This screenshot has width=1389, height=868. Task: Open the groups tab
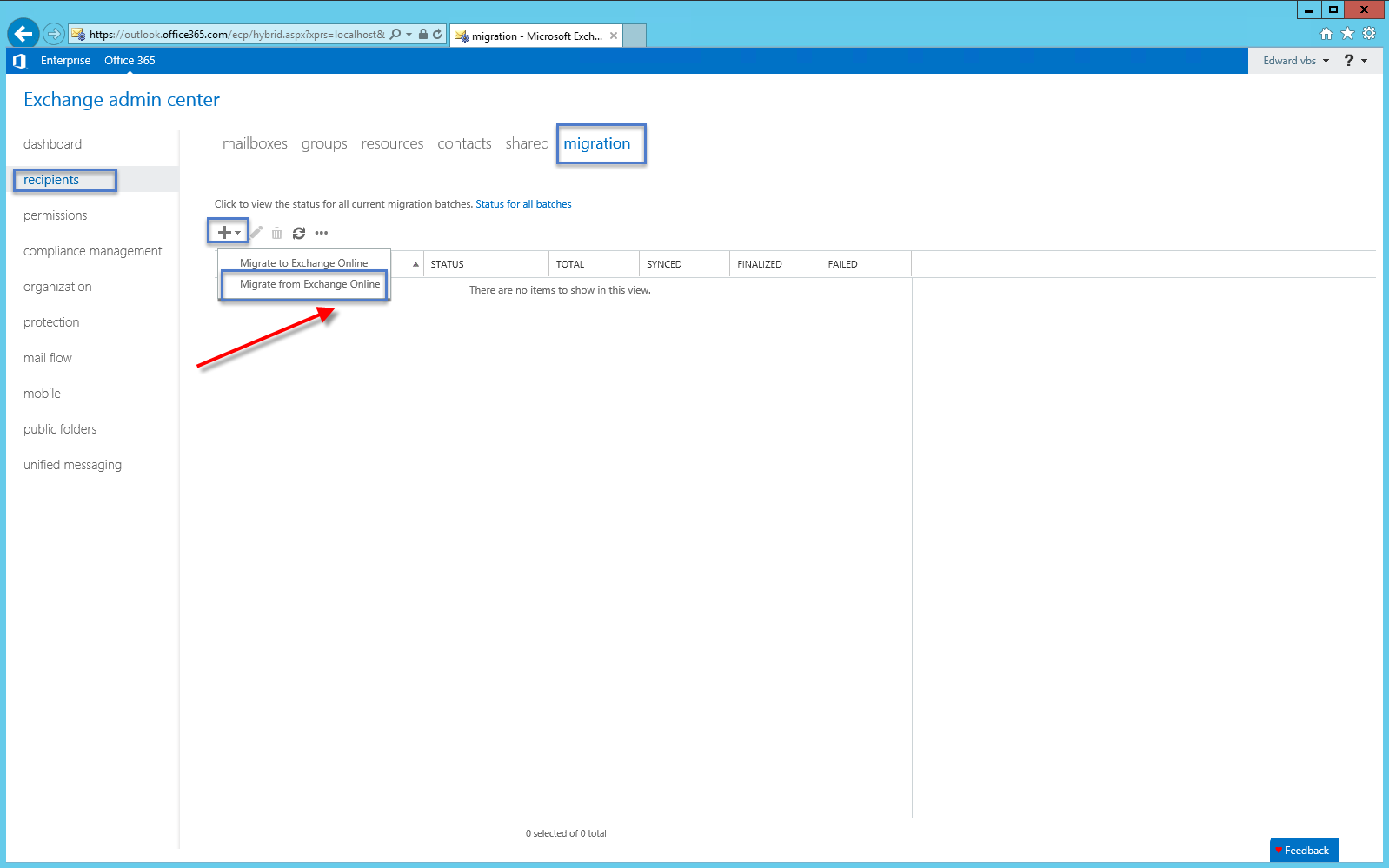pyautogui.click(x=324, y=143)
